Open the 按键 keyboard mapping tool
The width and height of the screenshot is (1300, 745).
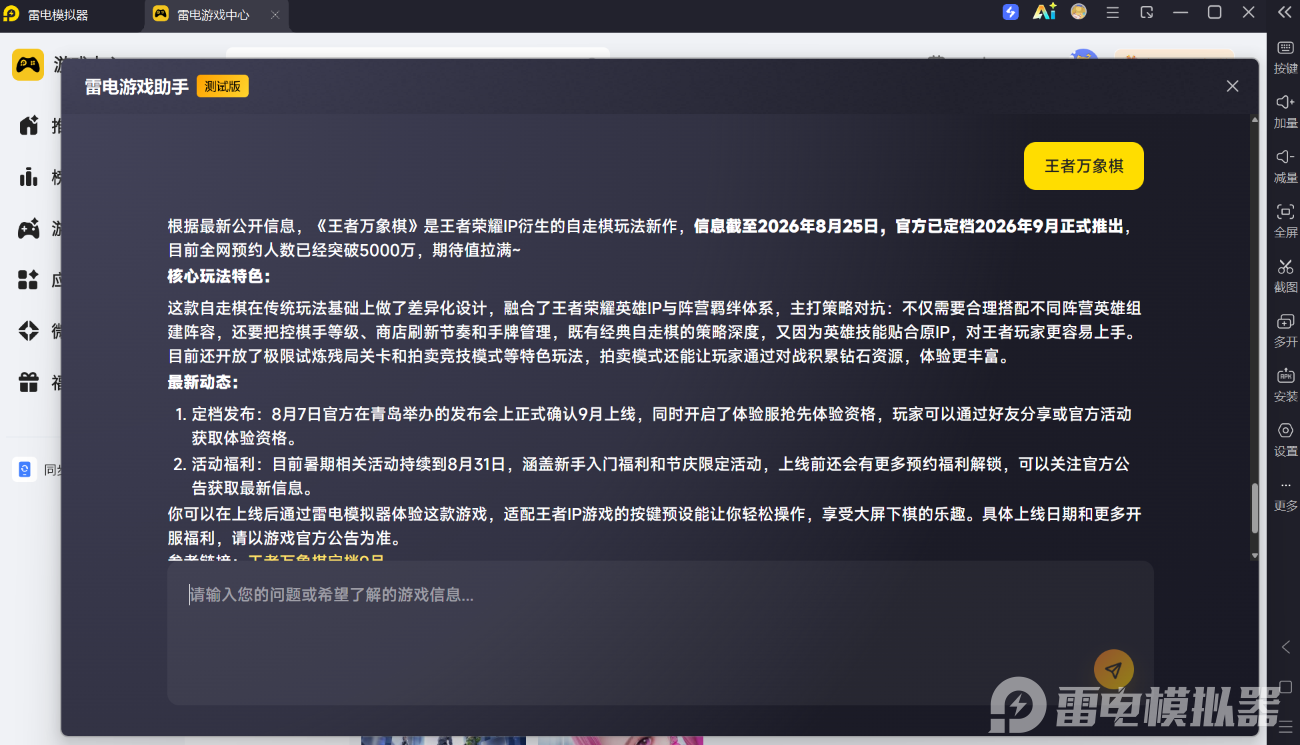(x=1285, y=57)
